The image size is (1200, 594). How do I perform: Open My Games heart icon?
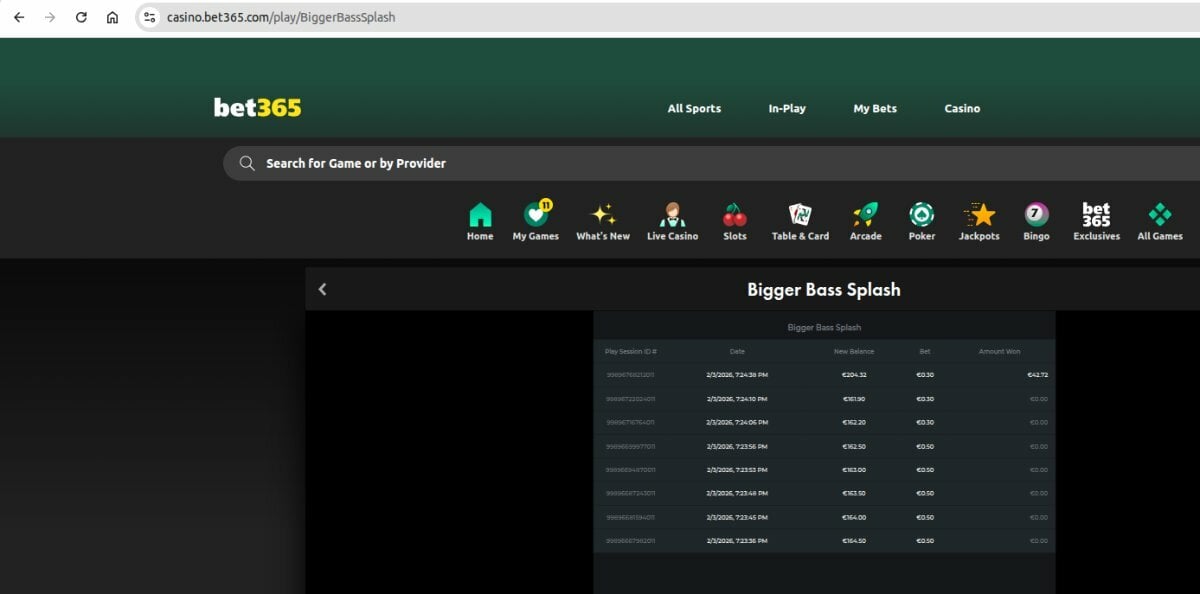pyautogui.click(x=536, y=215)
